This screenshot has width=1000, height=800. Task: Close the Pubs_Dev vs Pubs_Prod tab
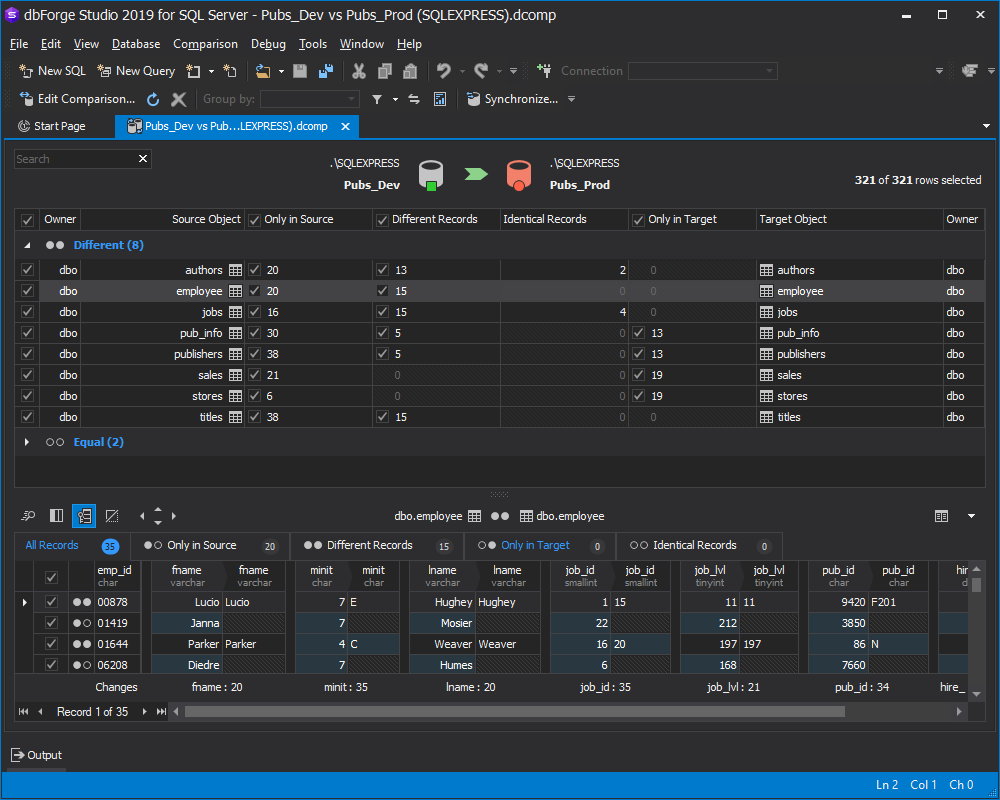click(x=346, y=126)
